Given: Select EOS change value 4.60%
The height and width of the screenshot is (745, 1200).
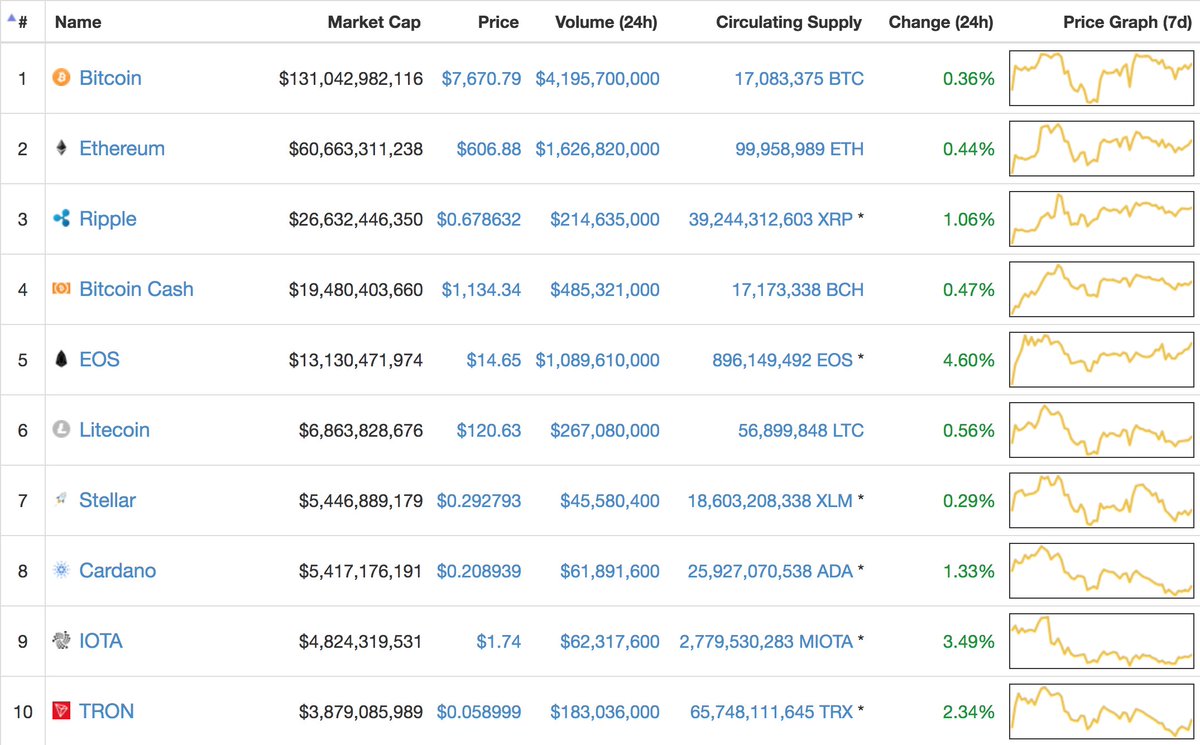Looking at the screenshot, I should 969,360.
